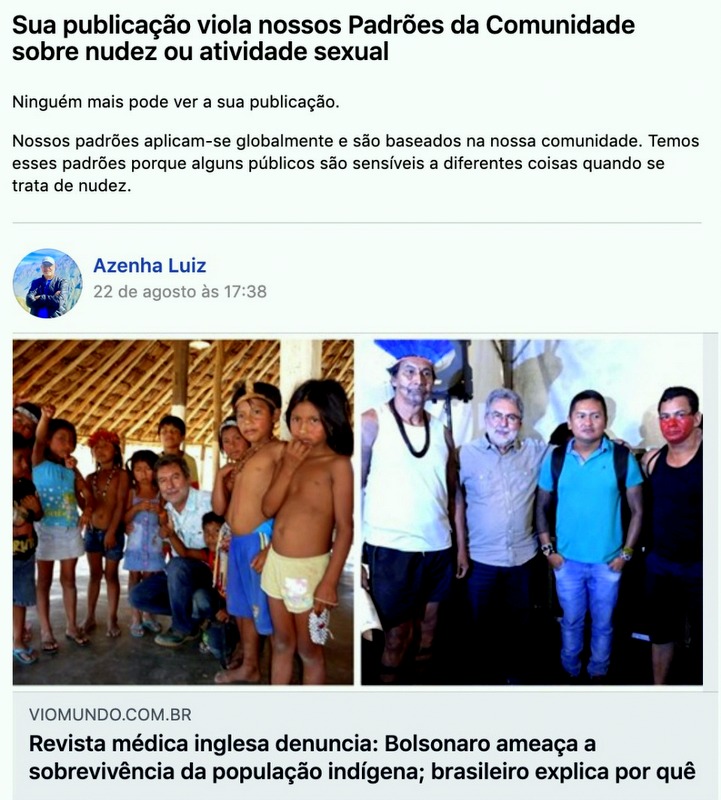Click the Azenha Luiz profile avatar
The width and height of the screenshot is (721, 800).
47,283
